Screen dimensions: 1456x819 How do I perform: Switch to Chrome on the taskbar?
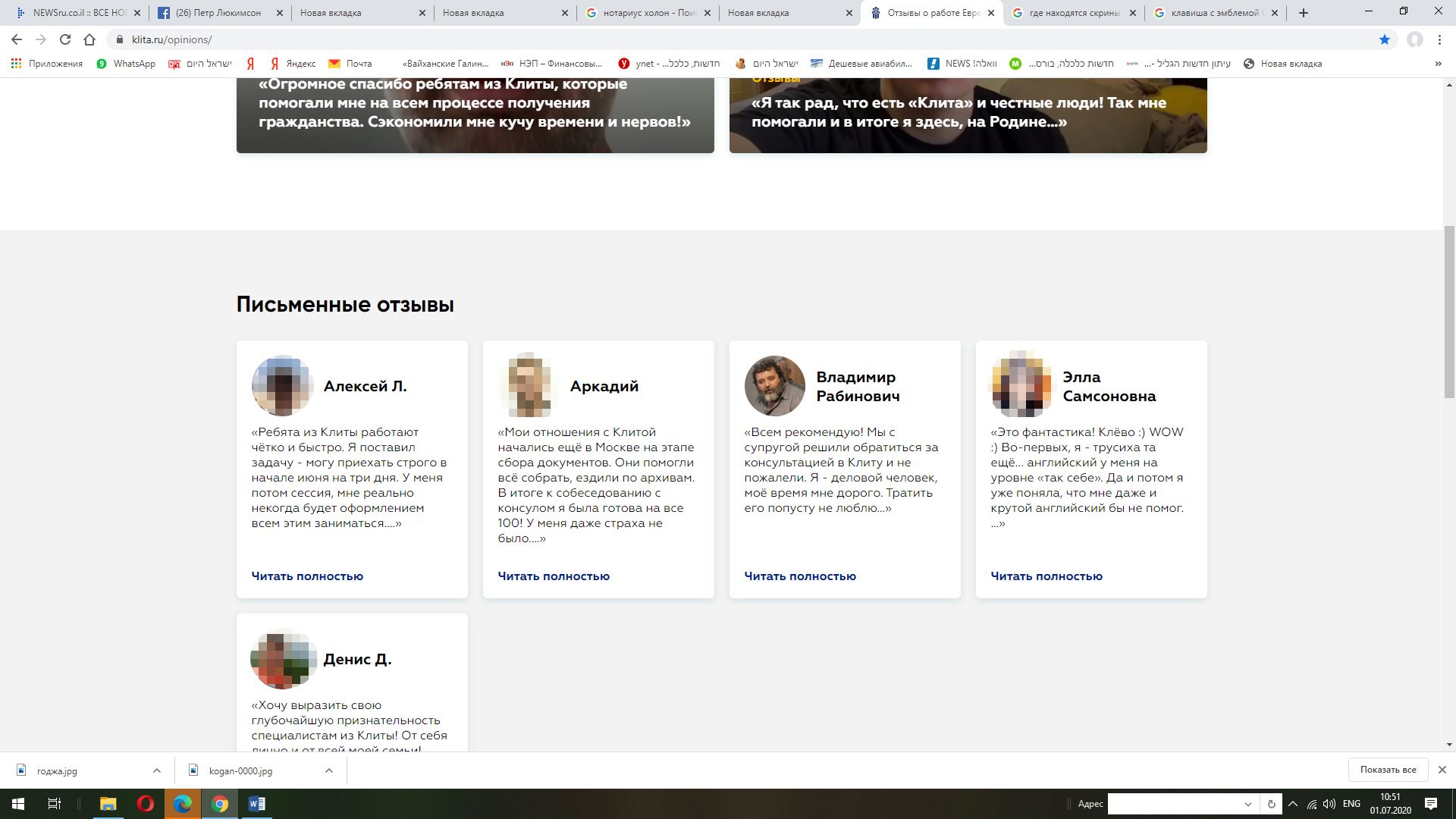pos(220,804)
